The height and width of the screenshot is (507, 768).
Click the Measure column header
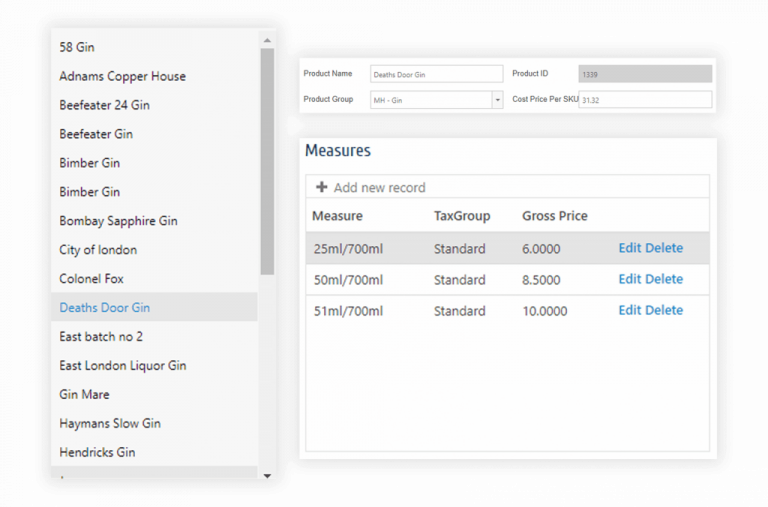click(337, 216)
